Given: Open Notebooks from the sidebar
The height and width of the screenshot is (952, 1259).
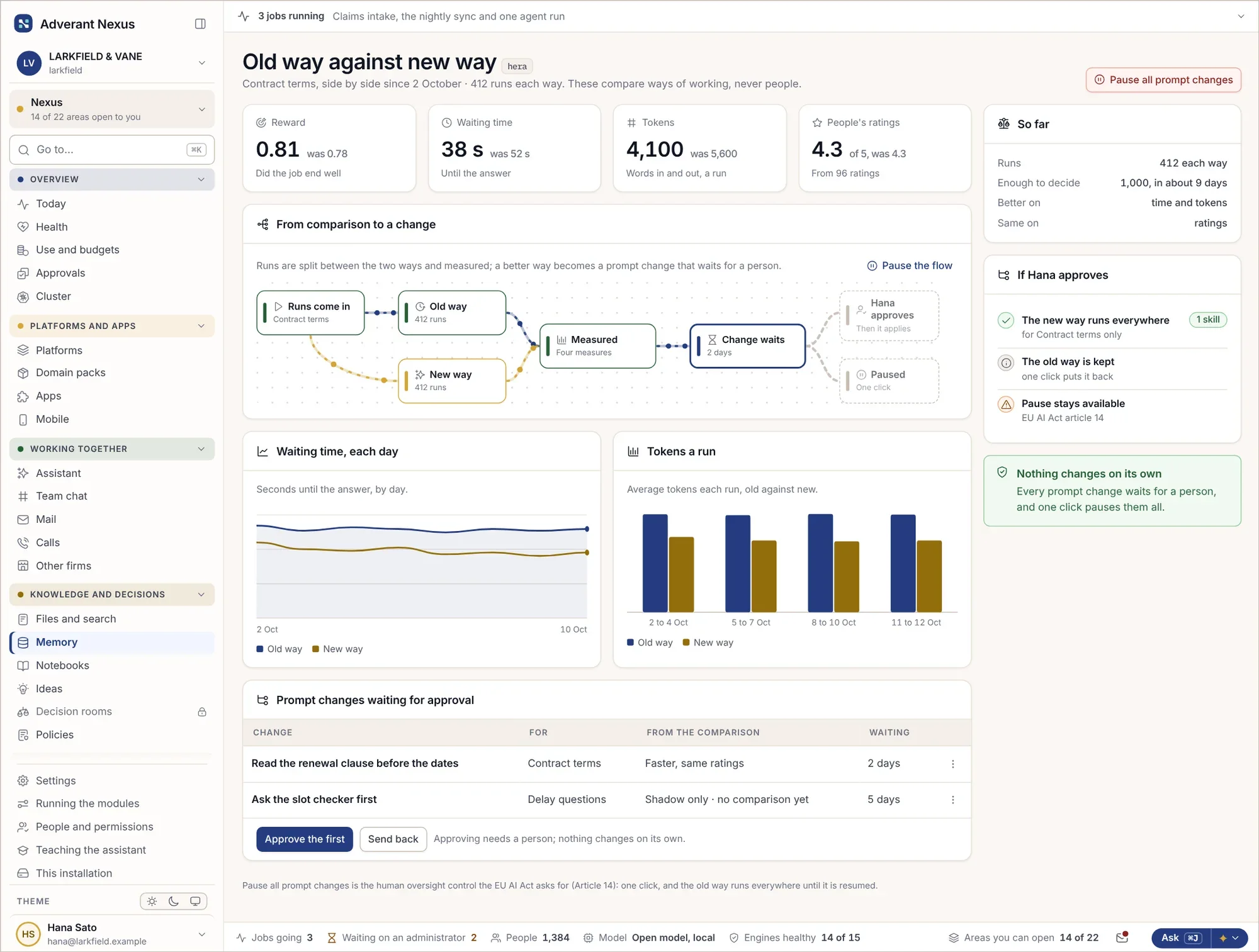Looking at the screenshot, I should 112,665.
